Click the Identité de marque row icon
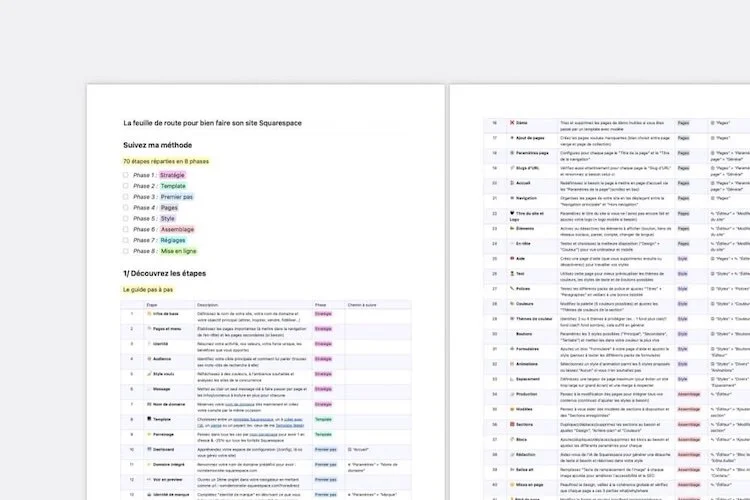The height and width of the screenshot is (500, 750). pyautogui.click(x=149, y=494)
